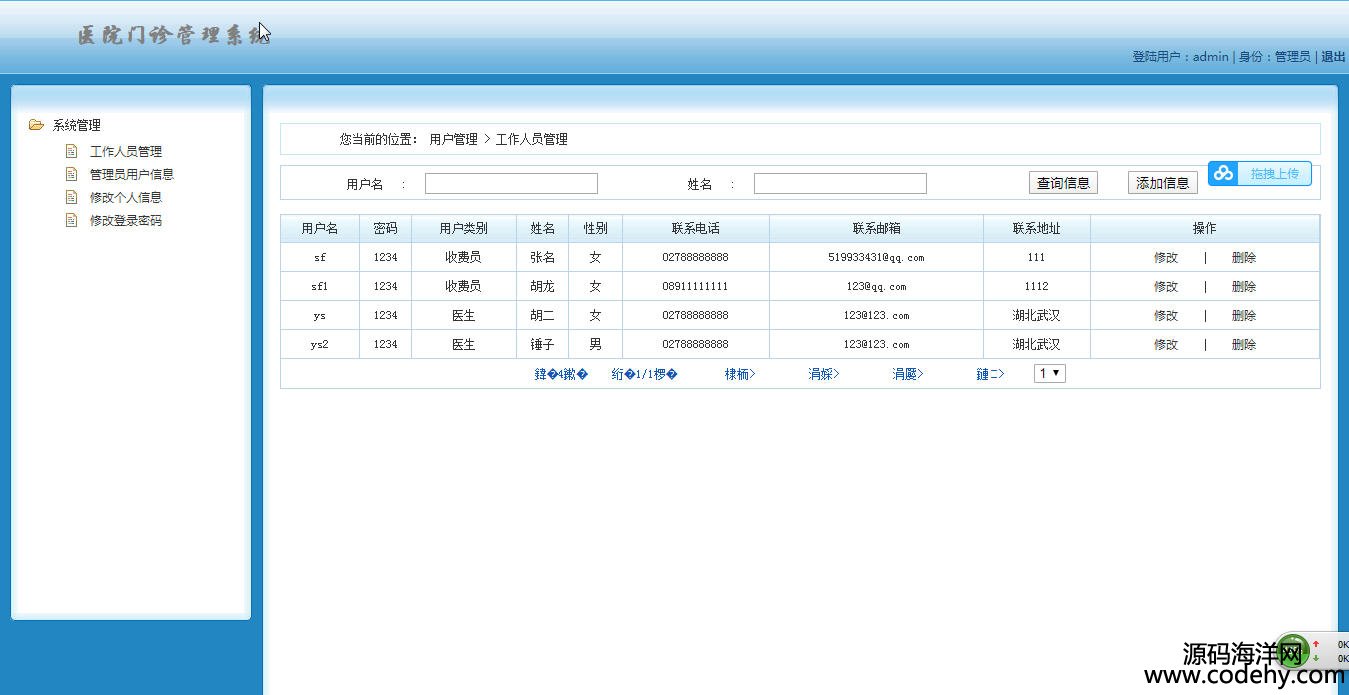Image resolution: width=1349 pixels, height=695 pixels.
Task: Click the document icon beside 修改登录密码
Action: tap(71, 220)
